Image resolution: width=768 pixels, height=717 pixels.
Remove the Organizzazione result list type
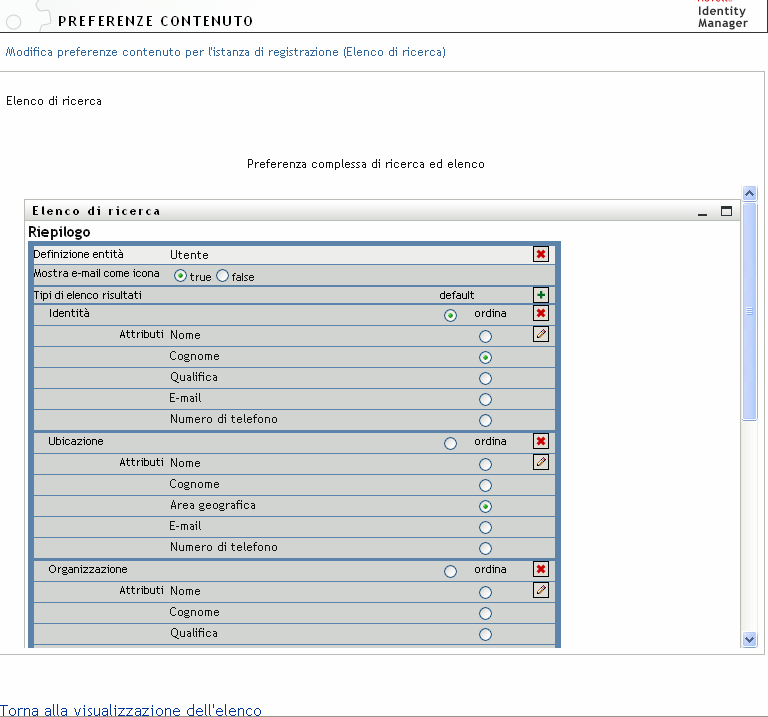pyautogui.click(x=541, y=569)
